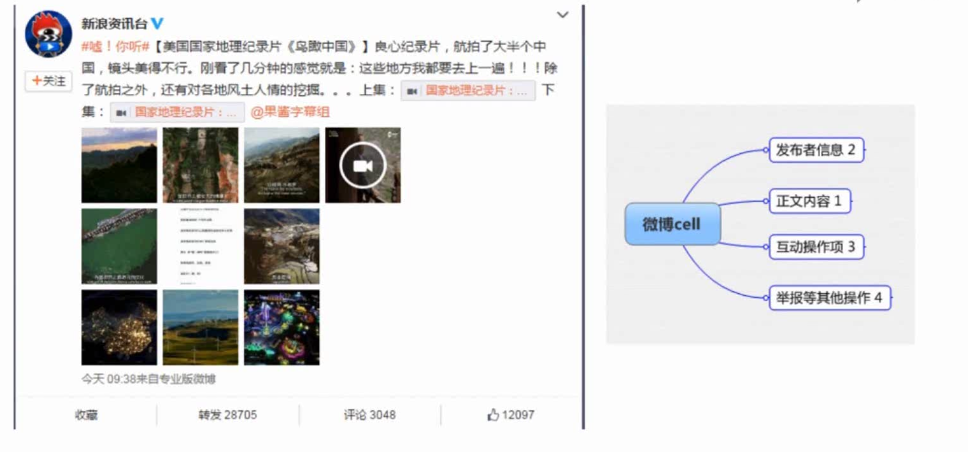Viewport: 968px width, 452px height.
Task: Open the white text page thumbnail
Action: tap(201, 246)
